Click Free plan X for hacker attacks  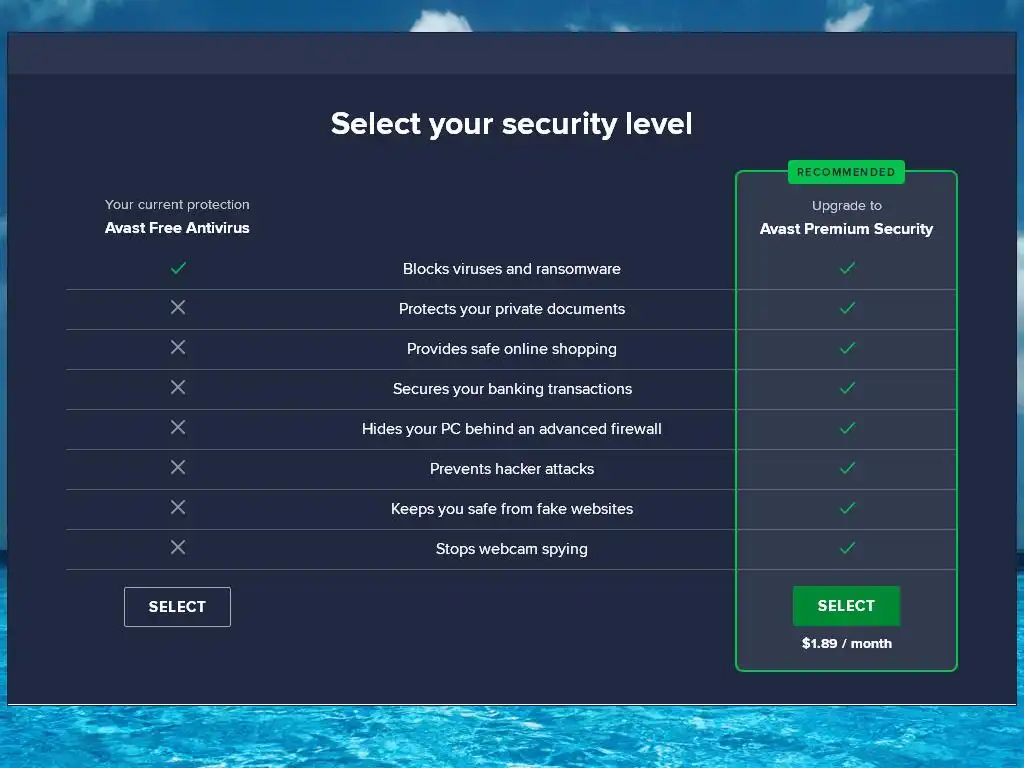[178, 468]
